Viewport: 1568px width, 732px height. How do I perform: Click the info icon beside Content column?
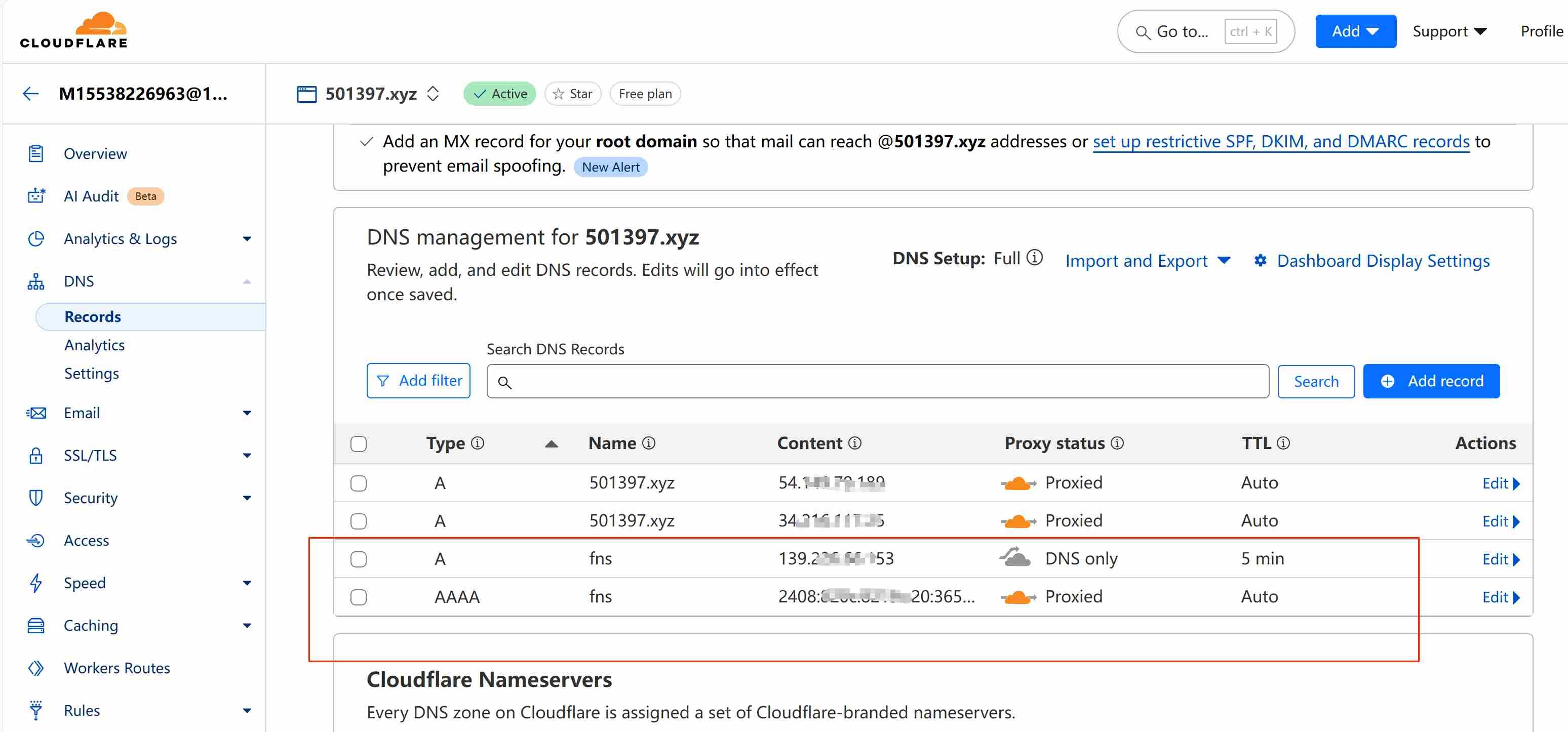point(854,443)
